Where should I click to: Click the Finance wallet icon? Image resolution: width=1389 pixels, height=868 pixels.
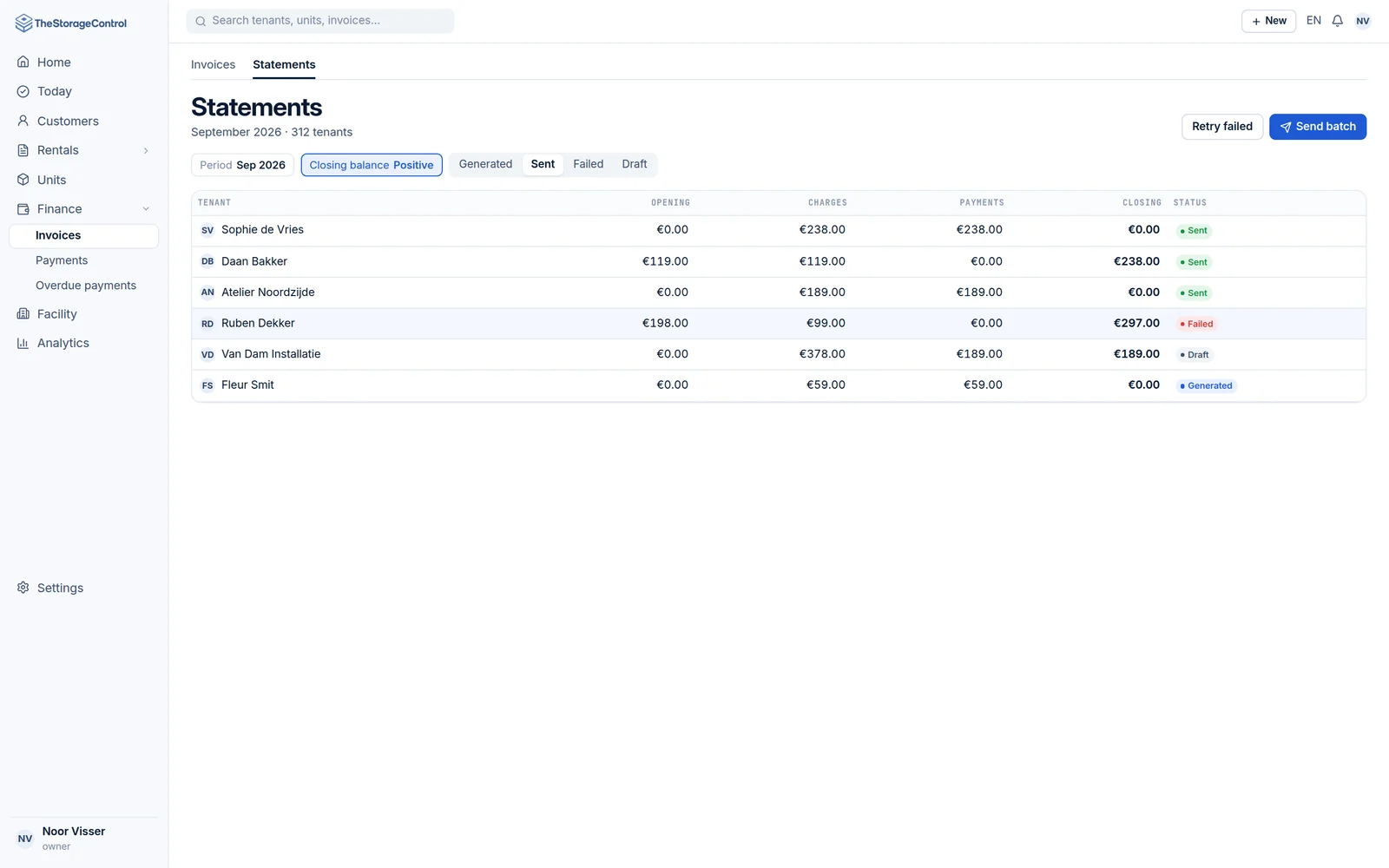click(23, 209)
